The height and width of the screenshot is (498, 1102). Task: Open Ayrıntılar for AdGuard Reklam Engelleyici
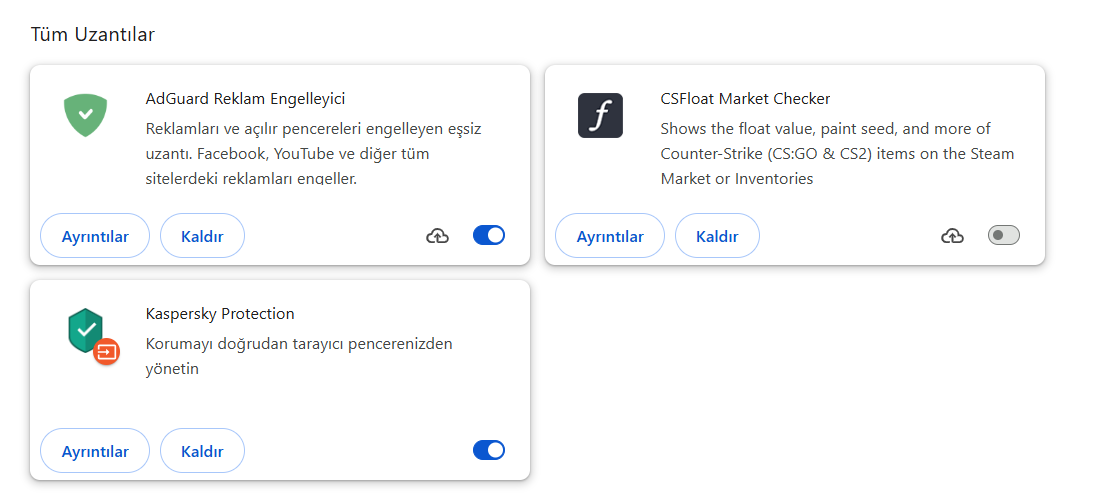tap(95, 236)
